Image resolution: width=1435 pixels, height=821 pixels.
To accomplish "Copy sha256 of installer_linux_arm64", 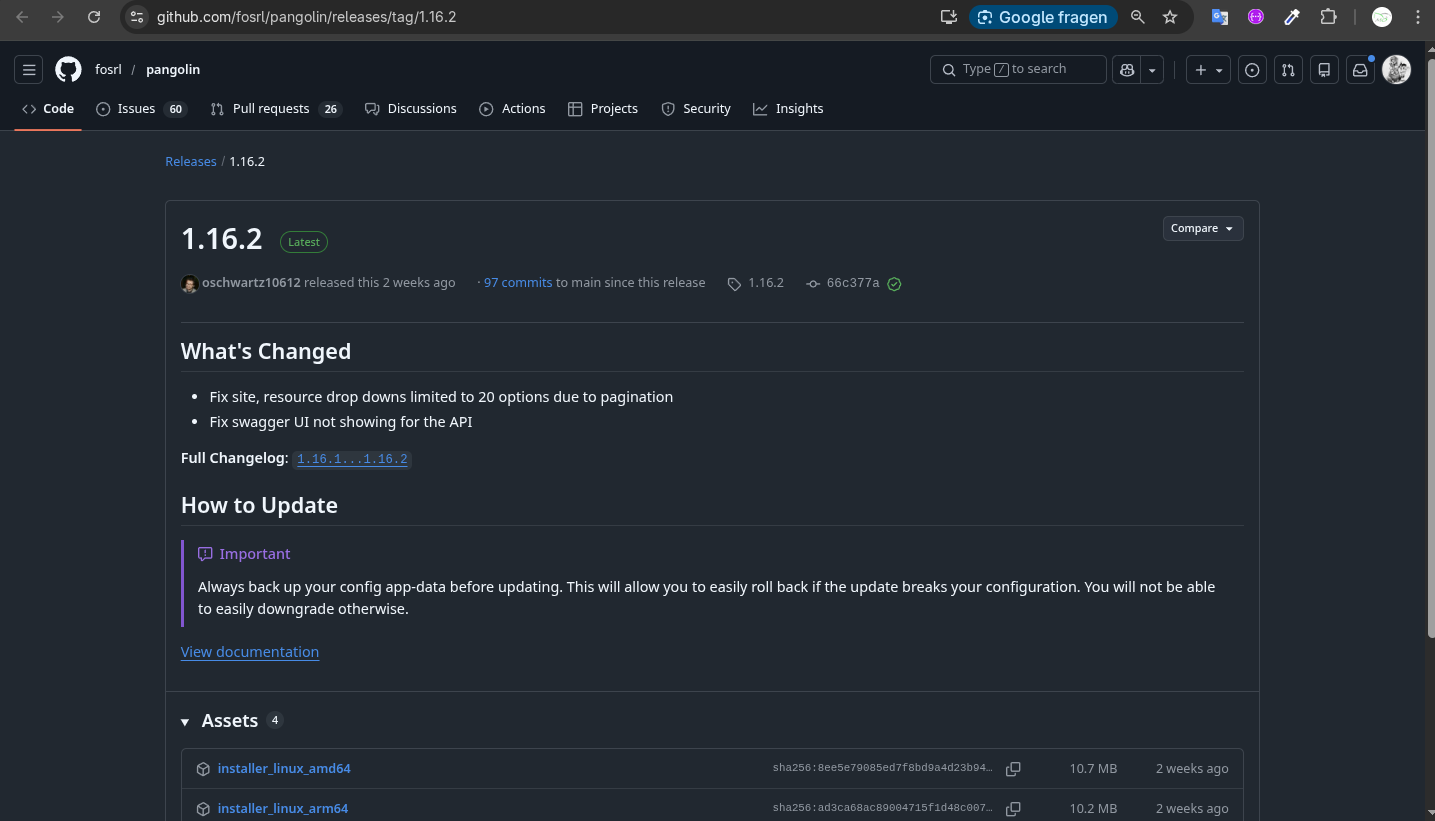I will [x=1013, y=808].
